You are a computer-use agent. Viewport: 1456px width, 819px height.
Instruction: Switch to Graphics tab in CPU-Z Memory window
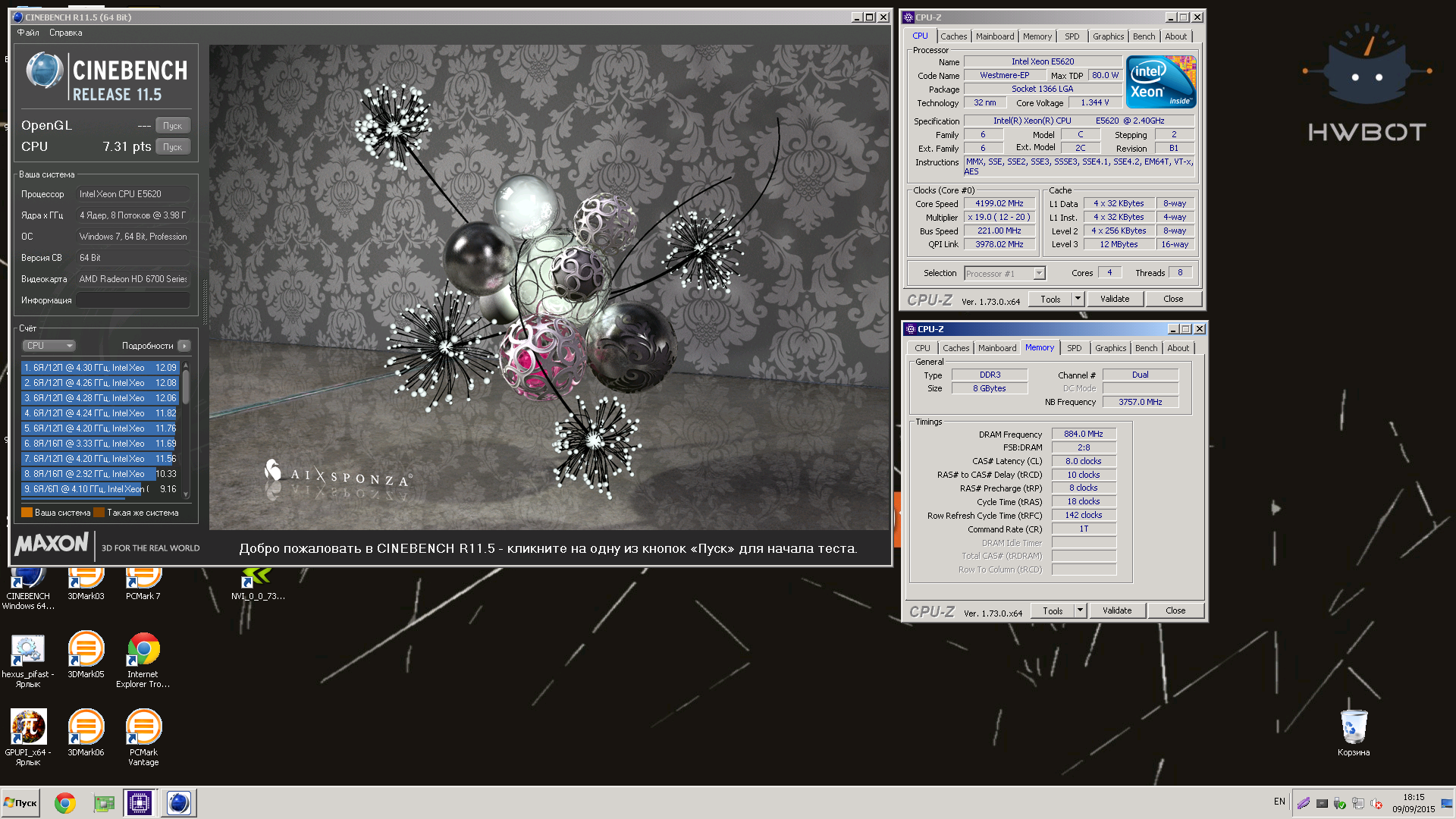(x=1111, y=348)
